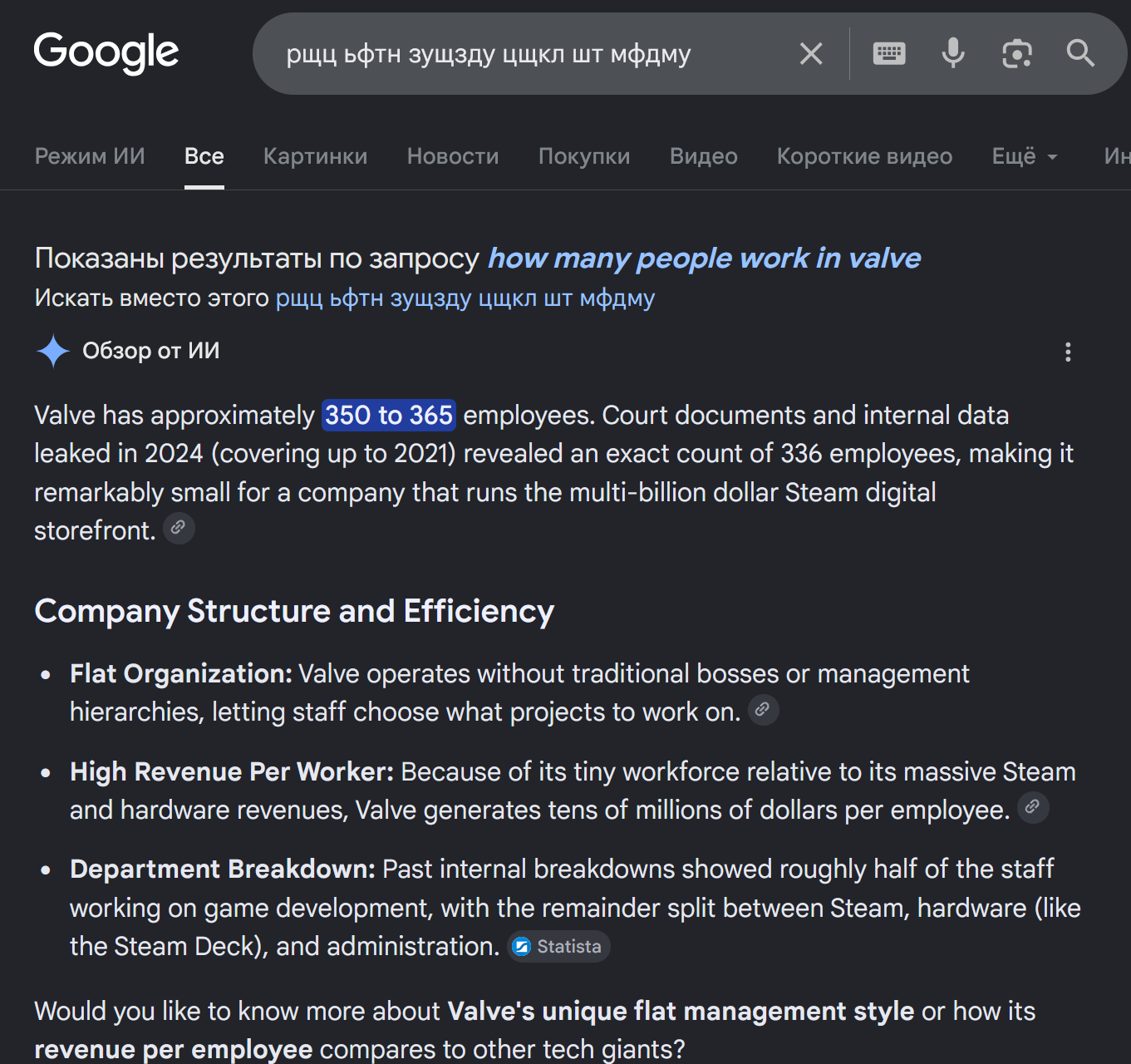Switch to the Режим ИИ tab
Viewport: 1131px width, 1064px height.
point(90,156)
